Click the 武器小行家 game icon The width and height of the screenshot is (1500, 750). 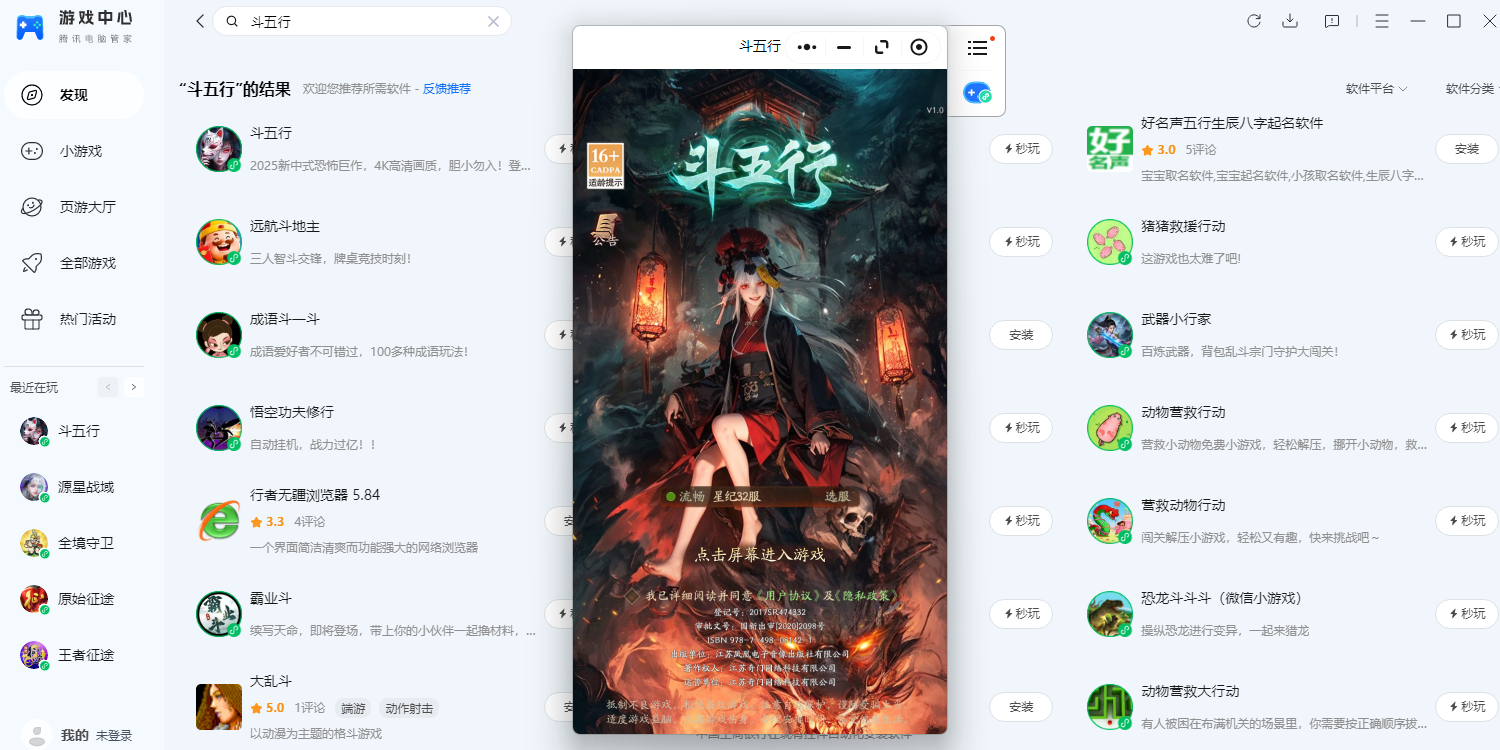click(x=1110, y=335)
